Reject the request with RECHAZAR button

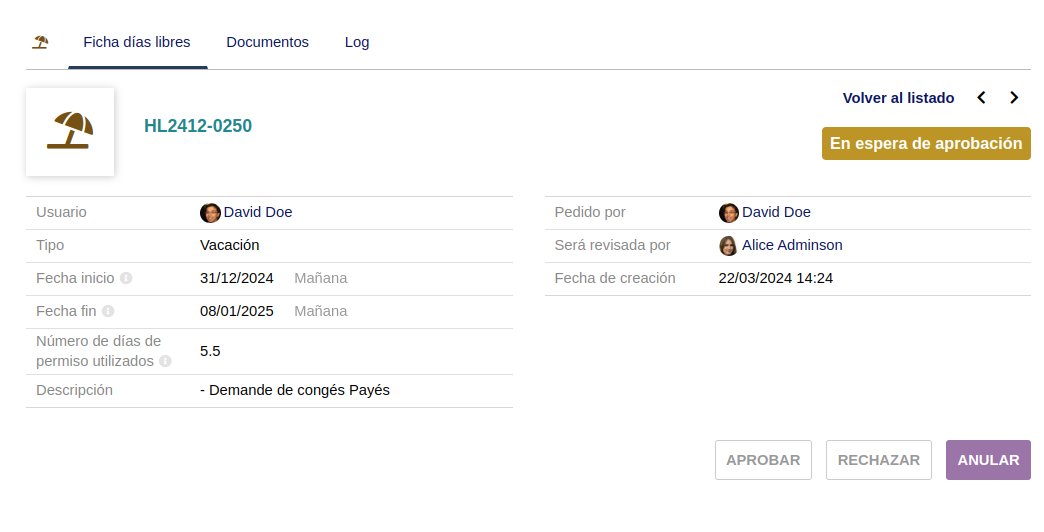pos(879,460)
